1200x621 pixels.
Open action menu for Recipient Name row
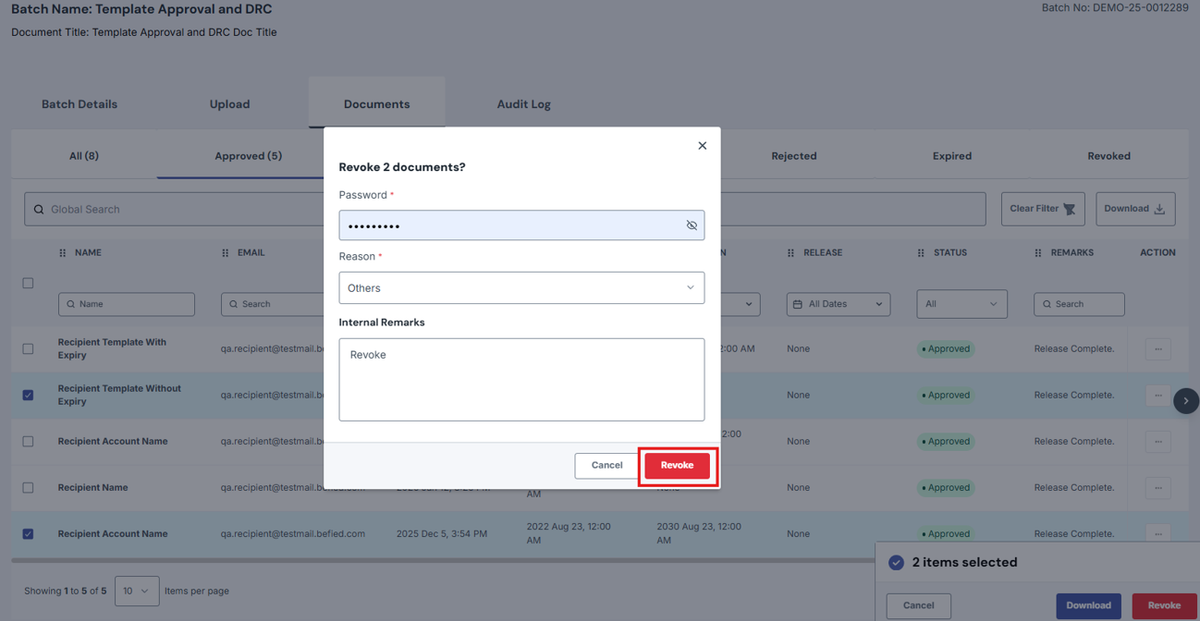[1158, 488]
